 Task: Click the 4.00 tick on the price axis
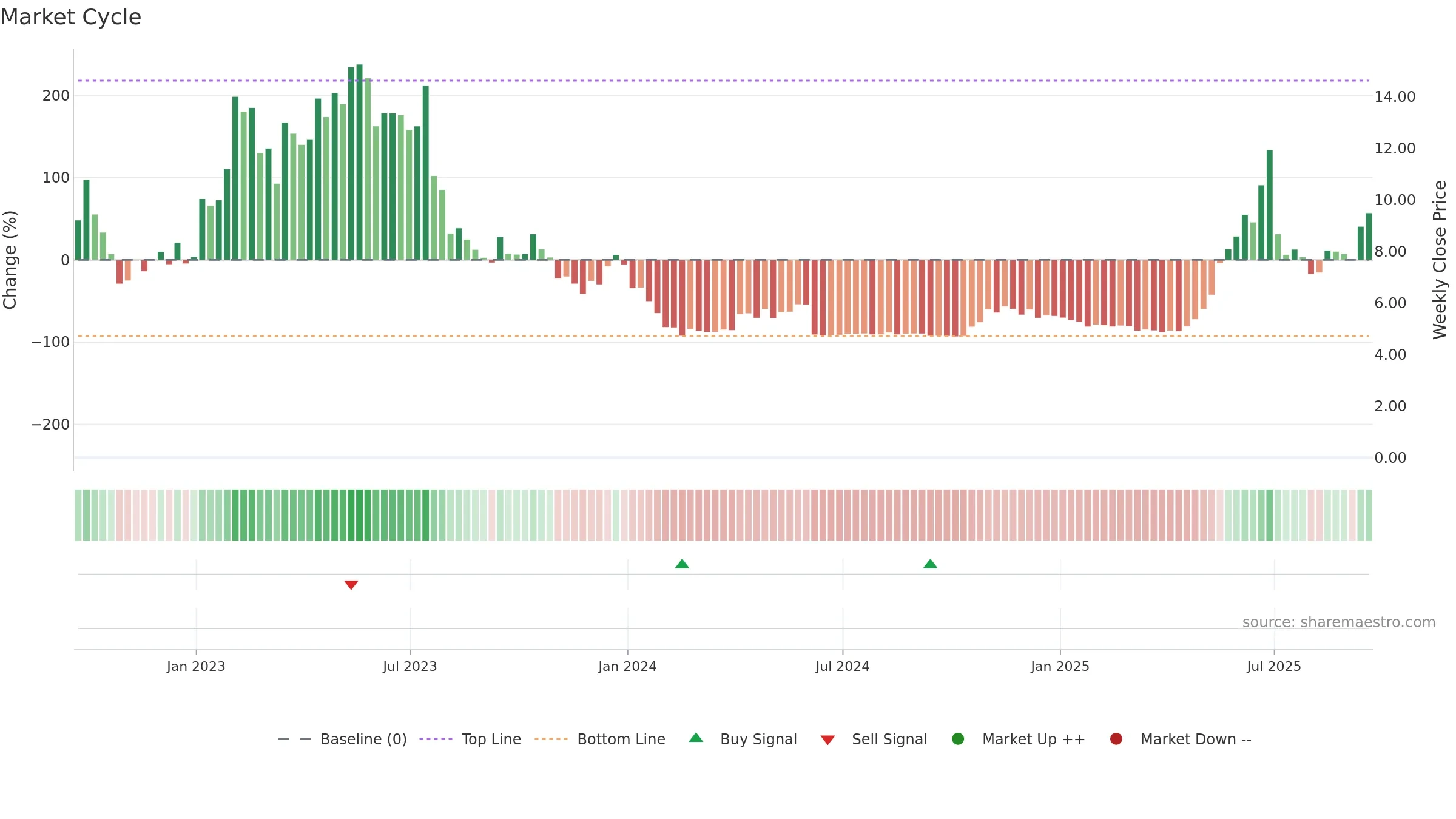pyautogui.click(x=1390, y=355)
